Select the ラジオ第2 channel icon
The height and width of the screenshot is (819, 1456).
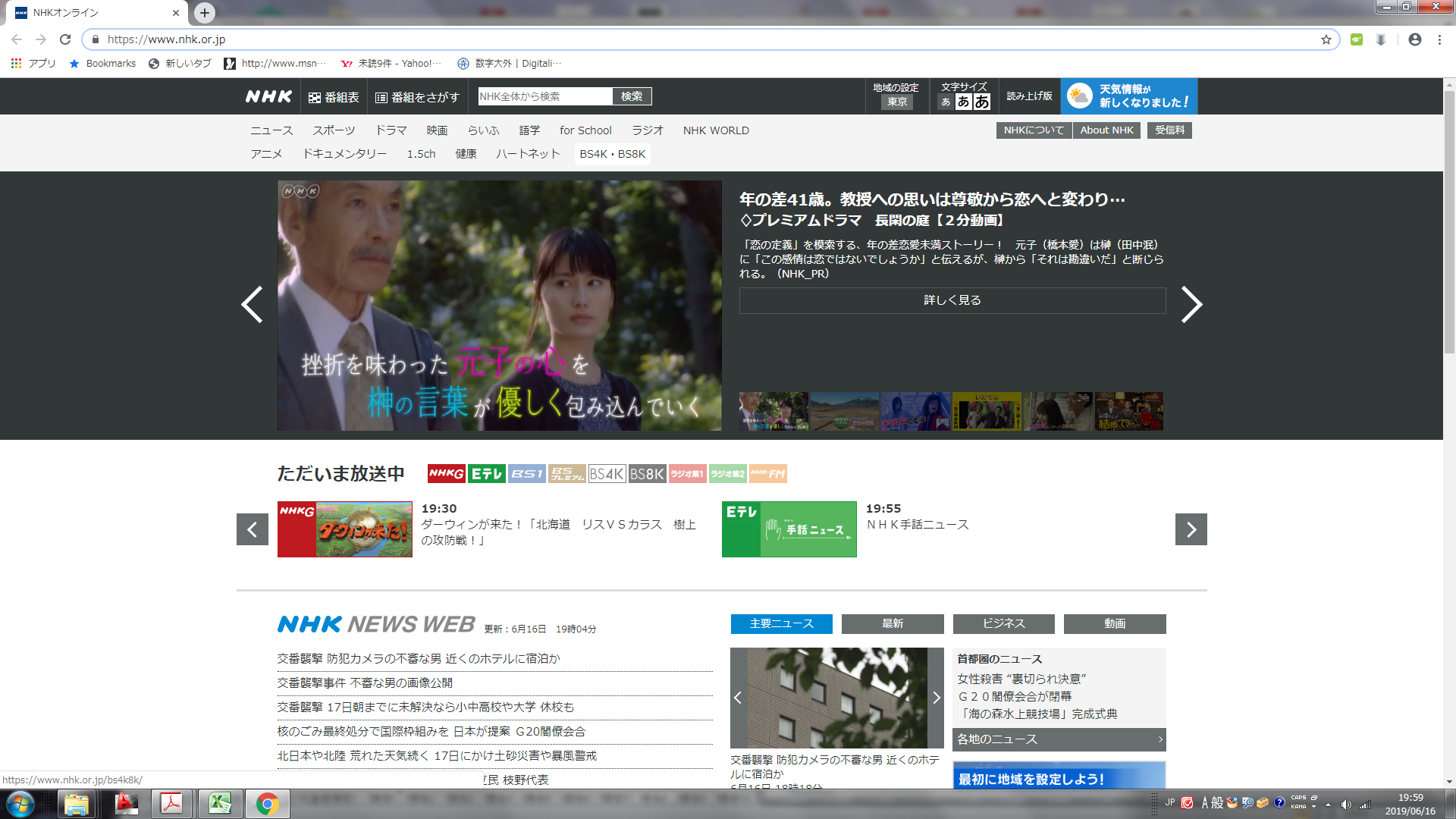[x=727, y=474]
